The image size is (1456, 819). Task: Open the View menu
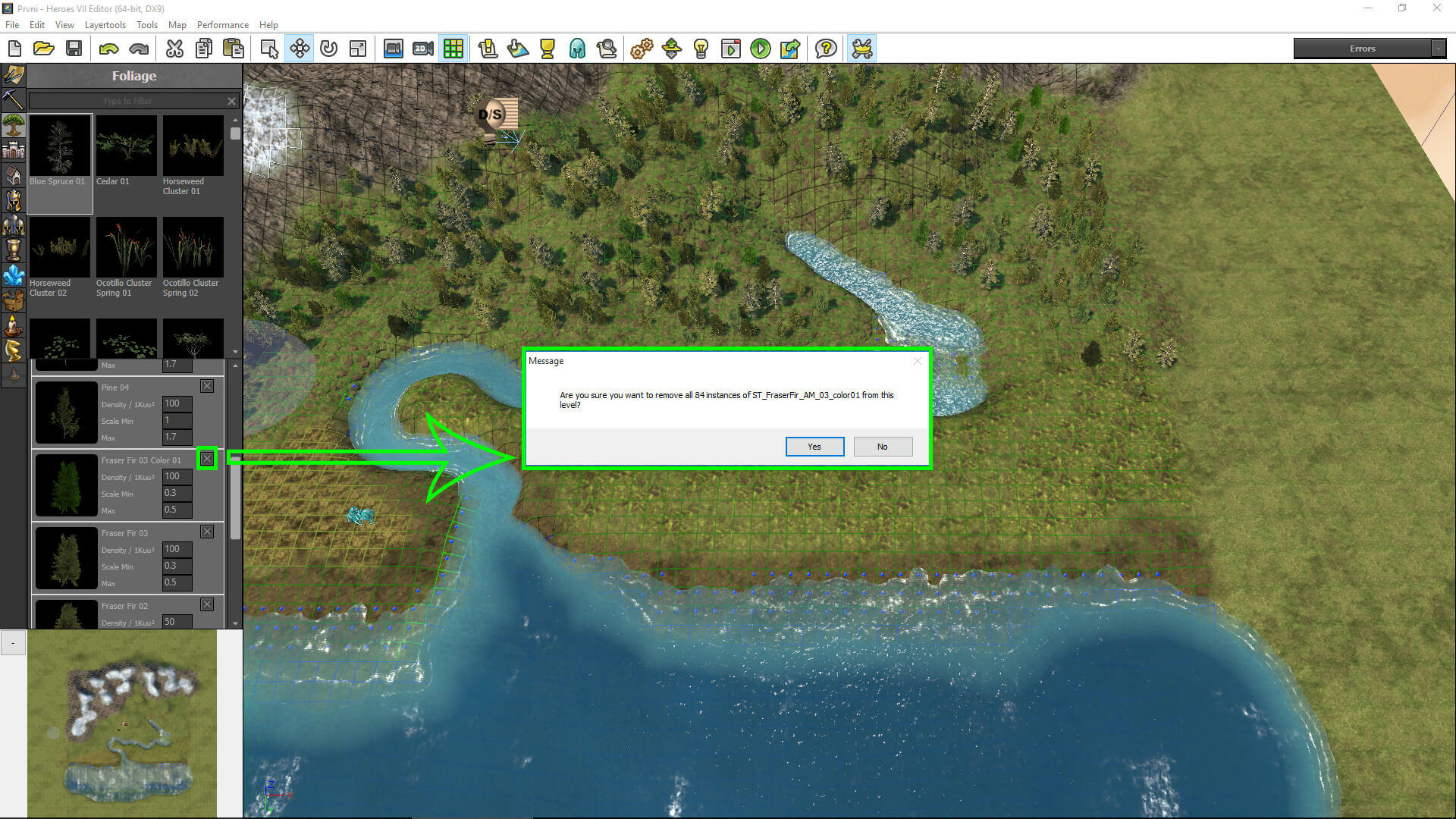pos(64,25)
